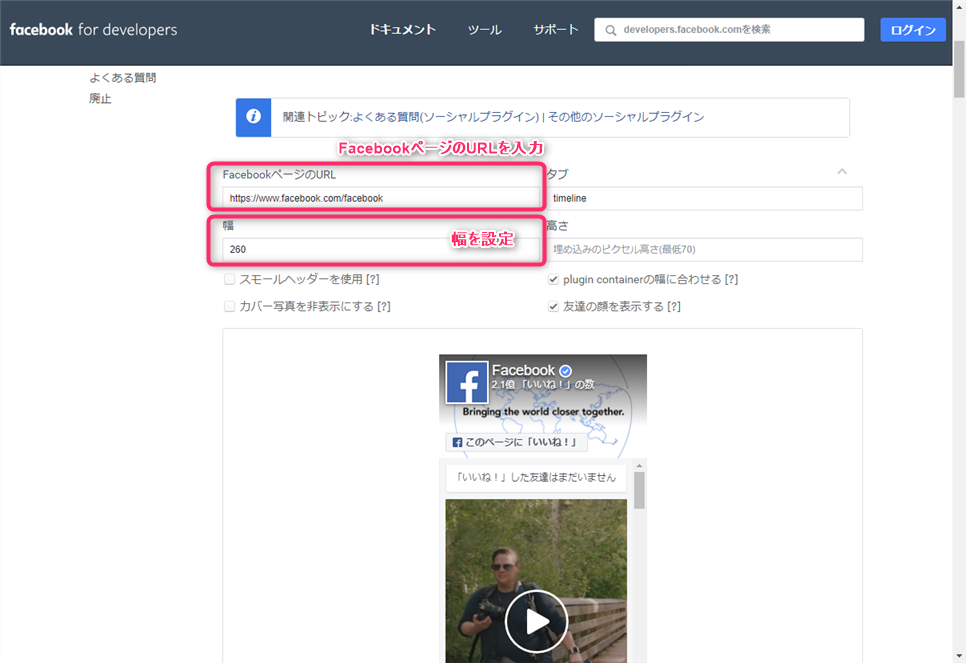Open the ドキュメント menu
Viewport: 966px width, 663px height.
[402, 30]
